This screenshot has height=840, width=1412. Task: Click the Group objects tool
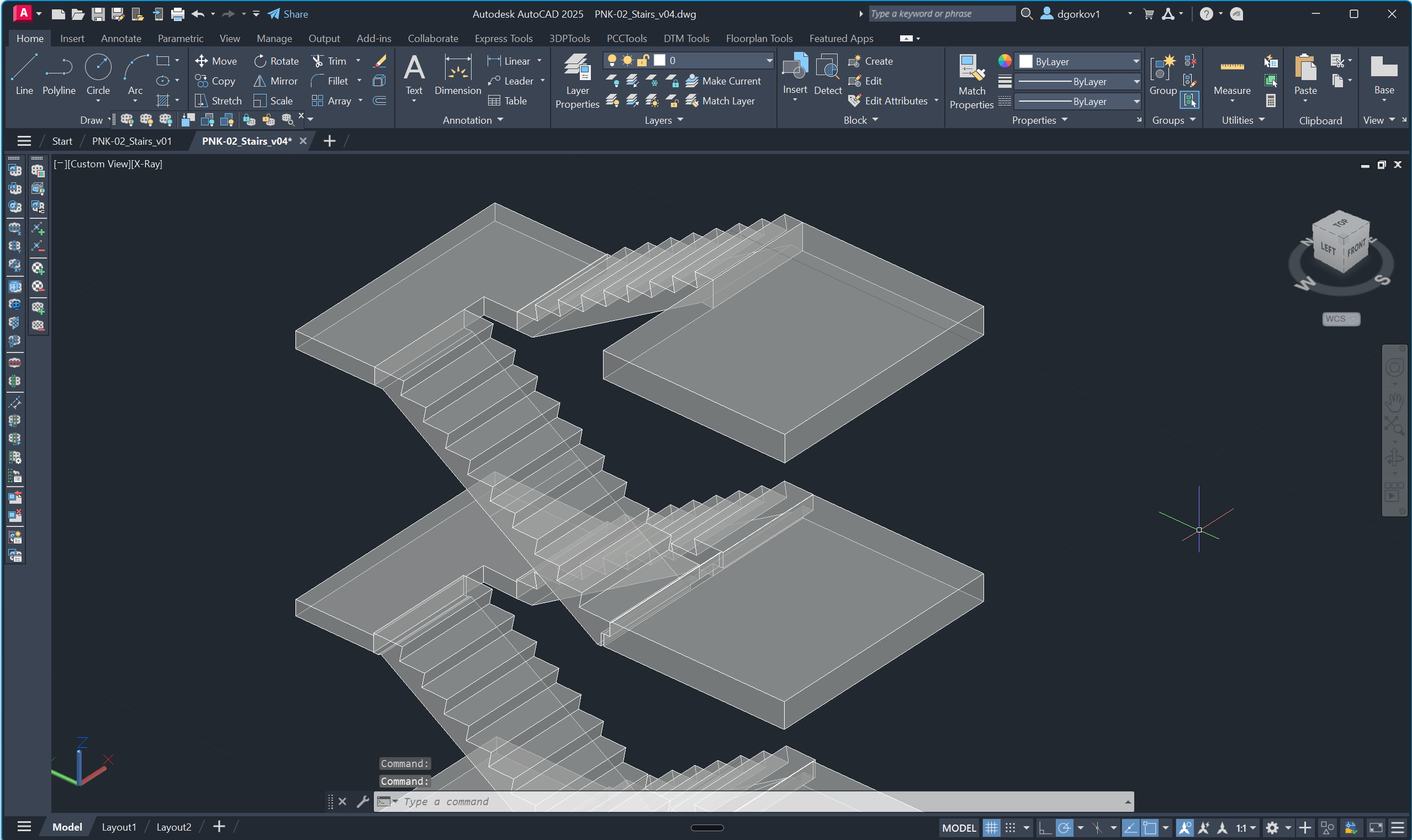click(x=1162, y=74)
